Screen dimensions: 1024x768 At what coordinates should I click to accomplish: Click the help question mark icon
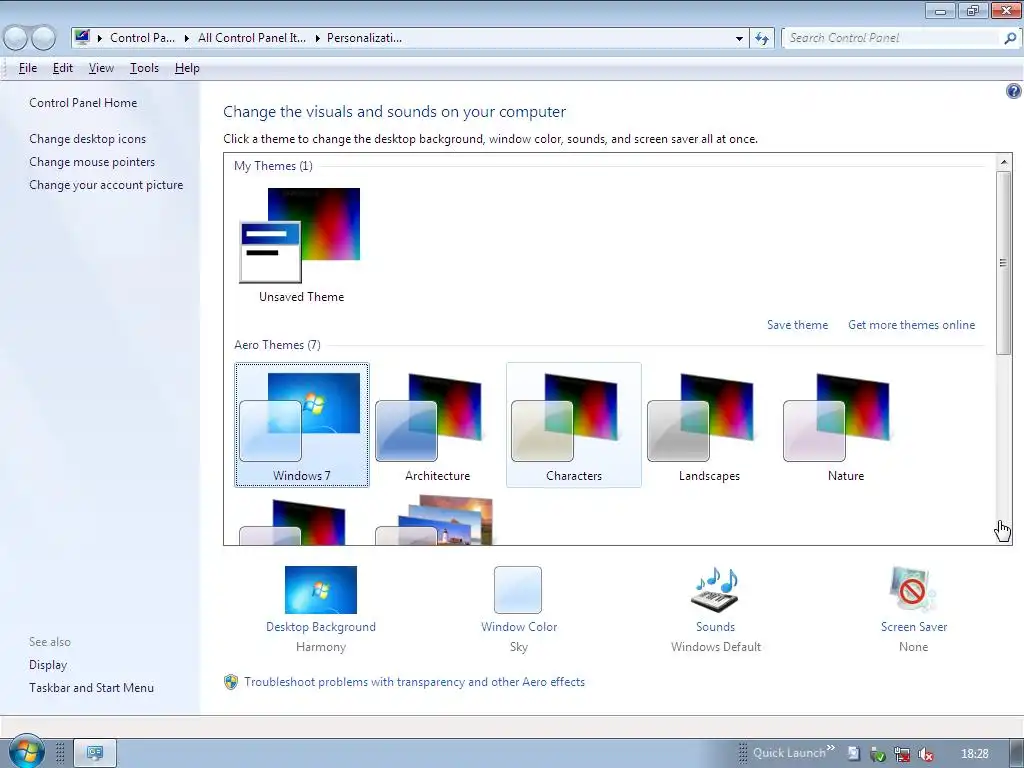pyautogui.click(x=1013, y=91)
